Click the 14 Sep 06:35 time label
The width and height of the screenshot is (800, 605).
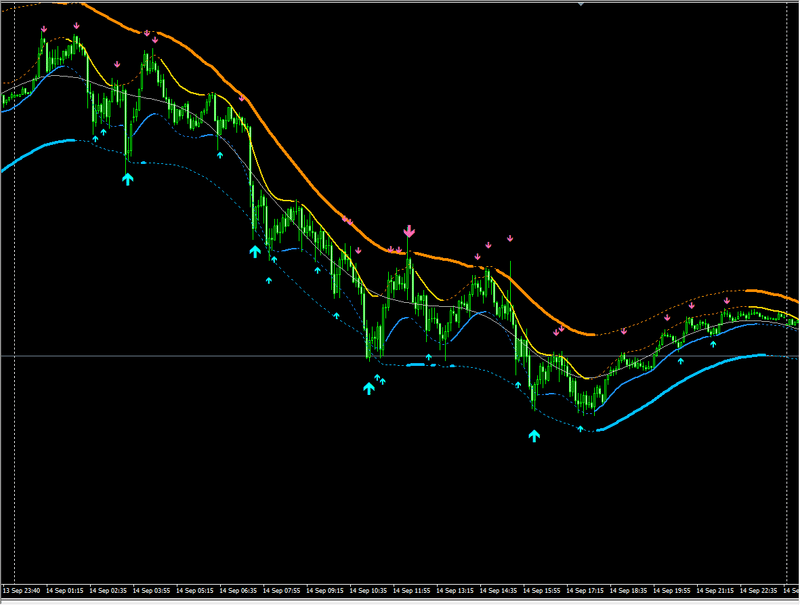[238, 591]
